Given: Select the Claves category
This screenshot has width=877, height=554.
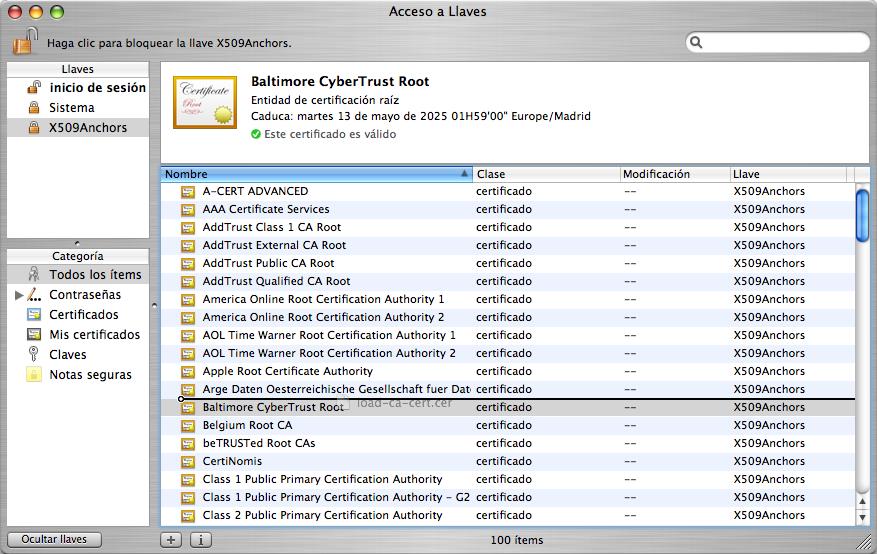Looking at the screenshot, I should [78, 354].
